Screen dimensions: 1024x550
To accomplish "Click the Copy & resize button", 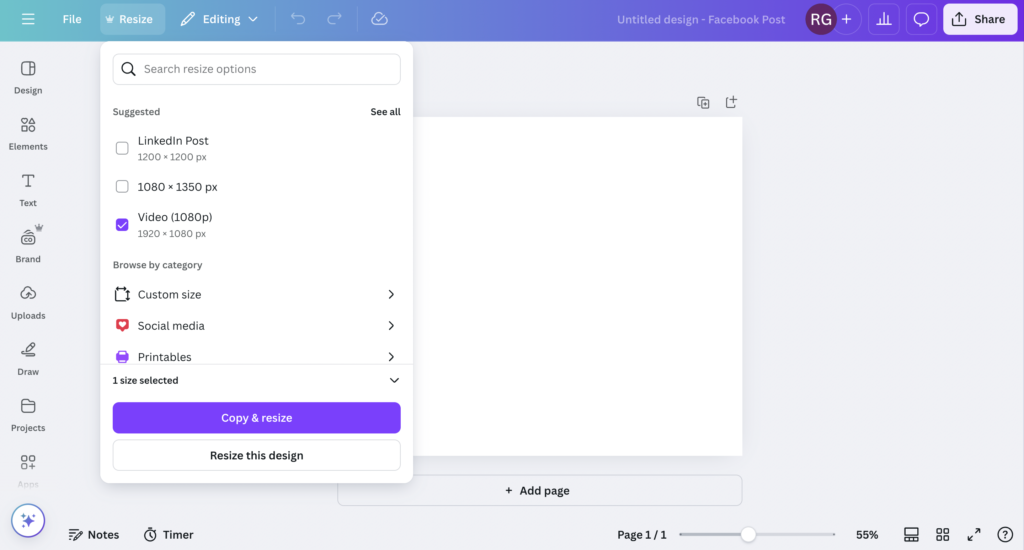I will tap(256, 418).
